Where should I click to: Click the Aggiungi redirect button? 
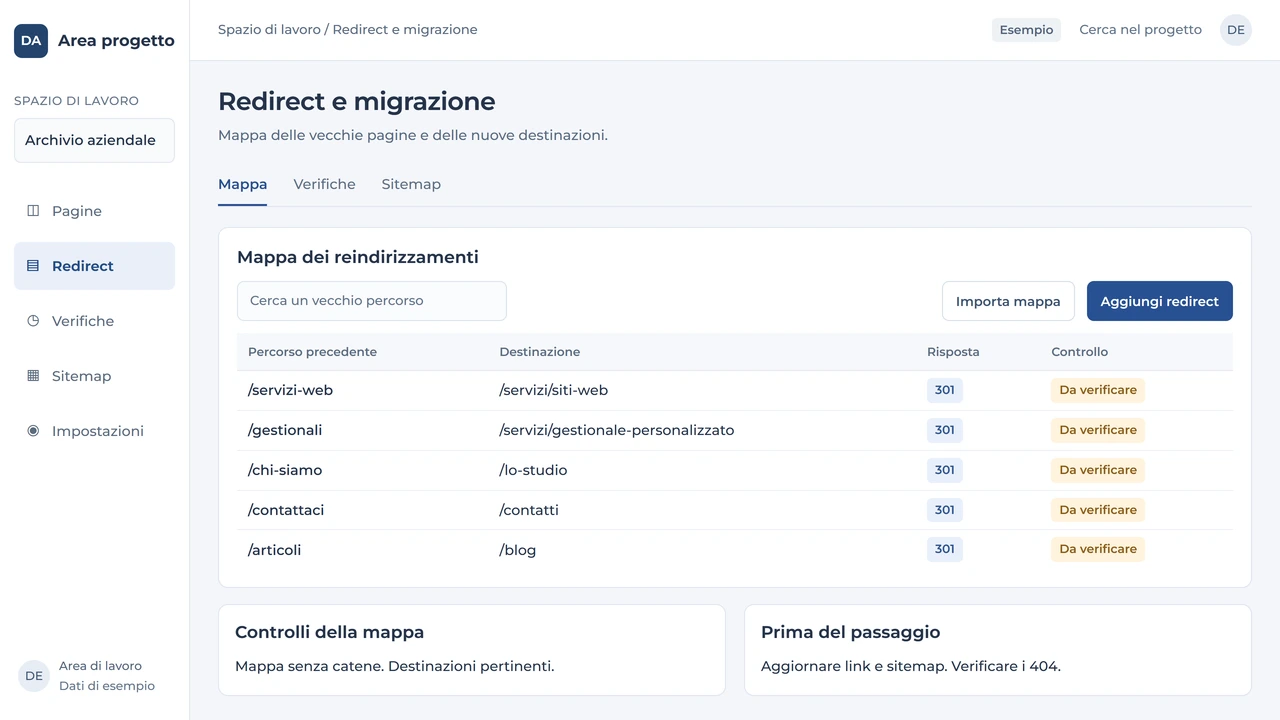click(x=1159, y=301)
